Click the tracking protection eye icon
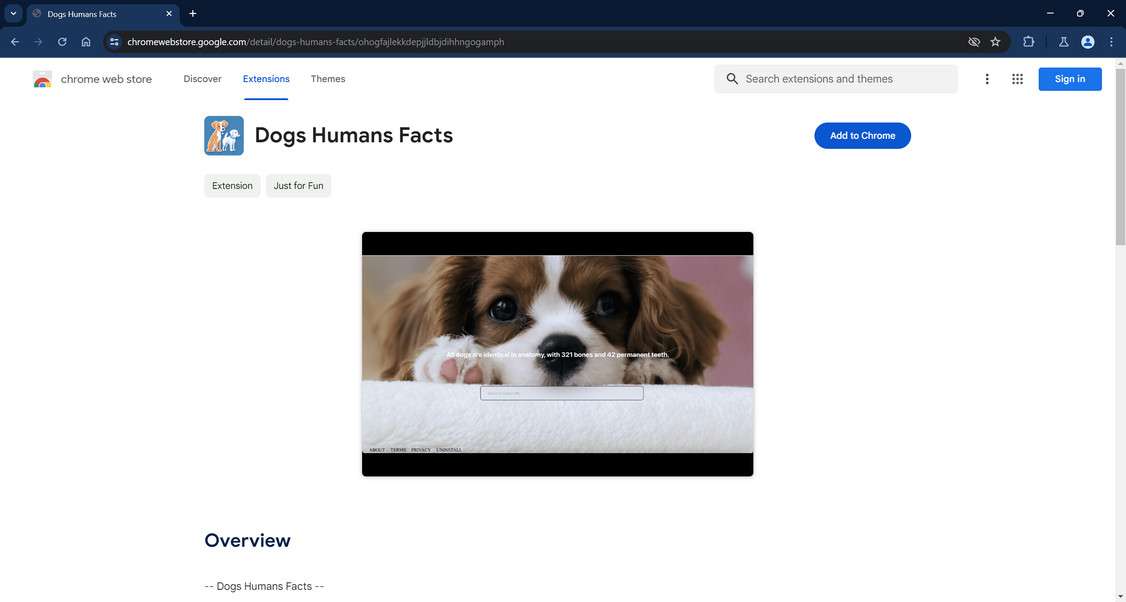The width and height of the screenshot is (1126, 602). coord(972,41)
